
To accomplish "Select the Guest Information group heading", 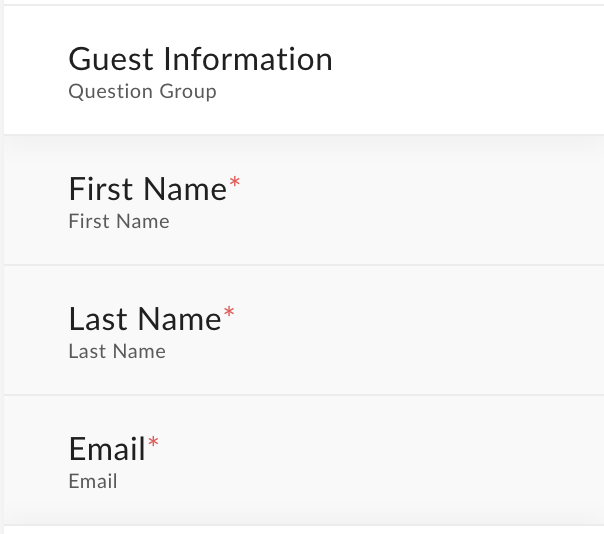I will [x=200, y=59].
